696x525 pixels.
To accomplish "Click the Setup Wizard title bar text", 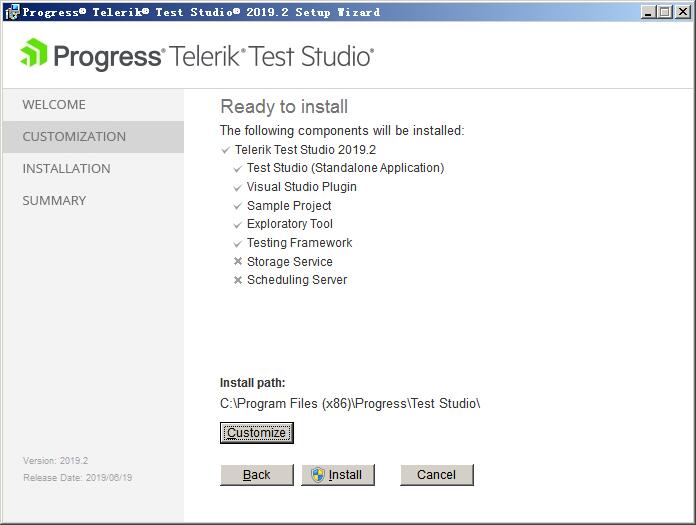I will point(201,12).
